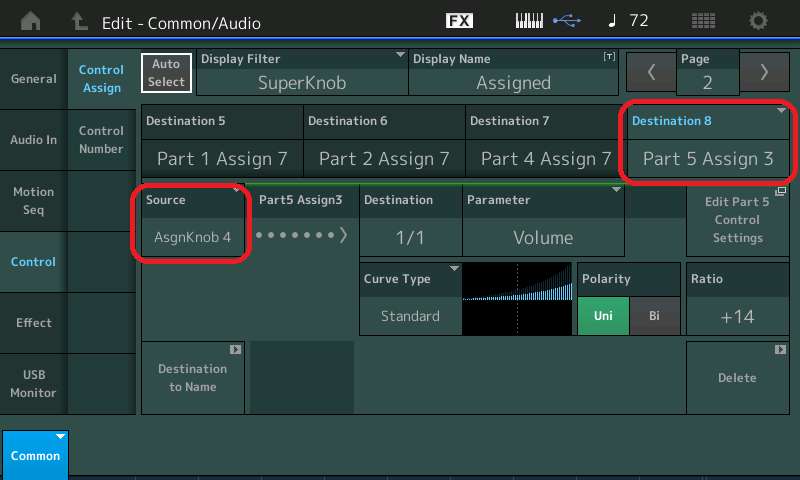The height and width of the screenshot is (480, 800).
Task: Toggle the Auto Select button
Action: [166, 72]
